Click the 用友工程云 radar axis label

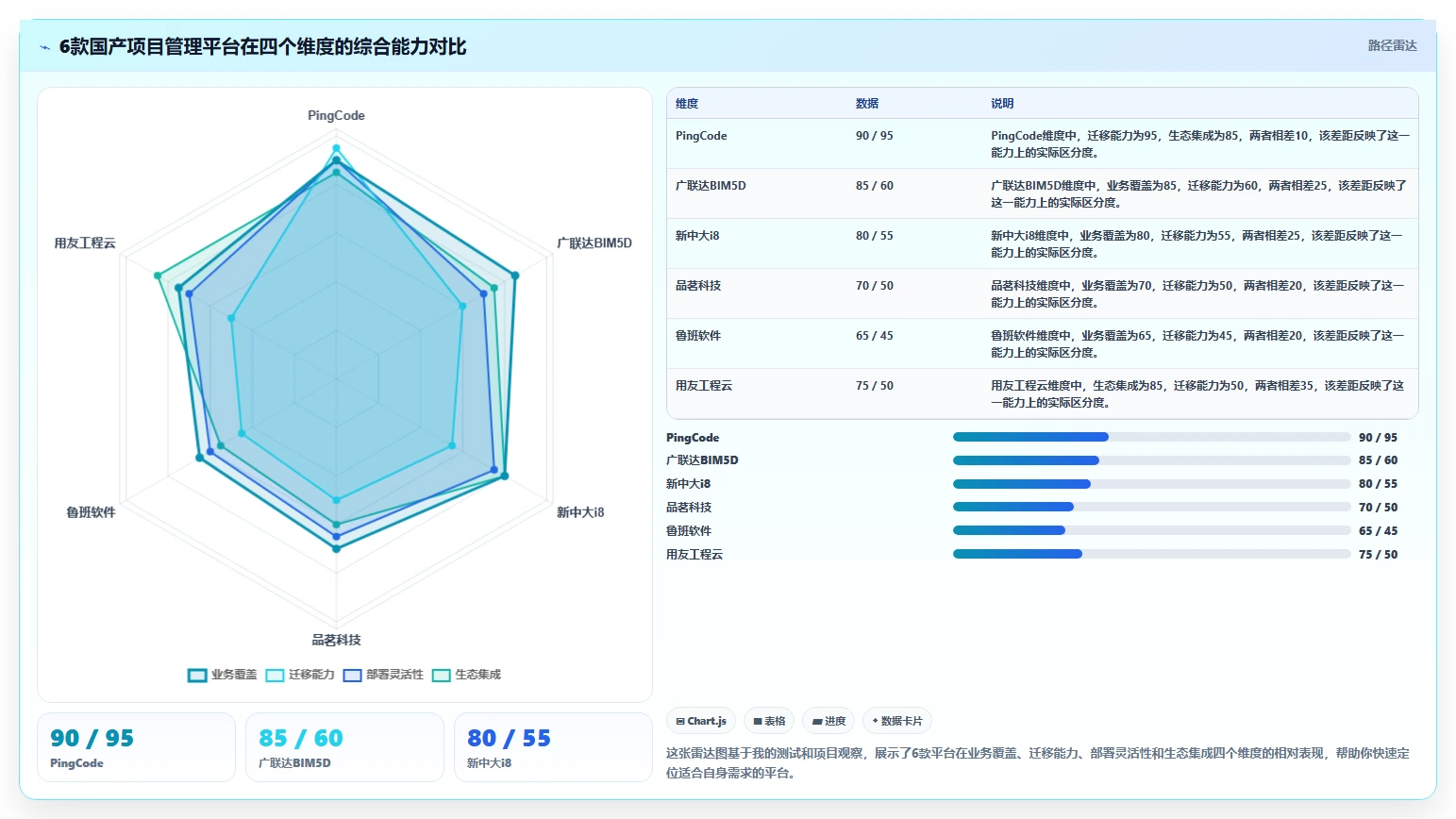pos(85,243)
